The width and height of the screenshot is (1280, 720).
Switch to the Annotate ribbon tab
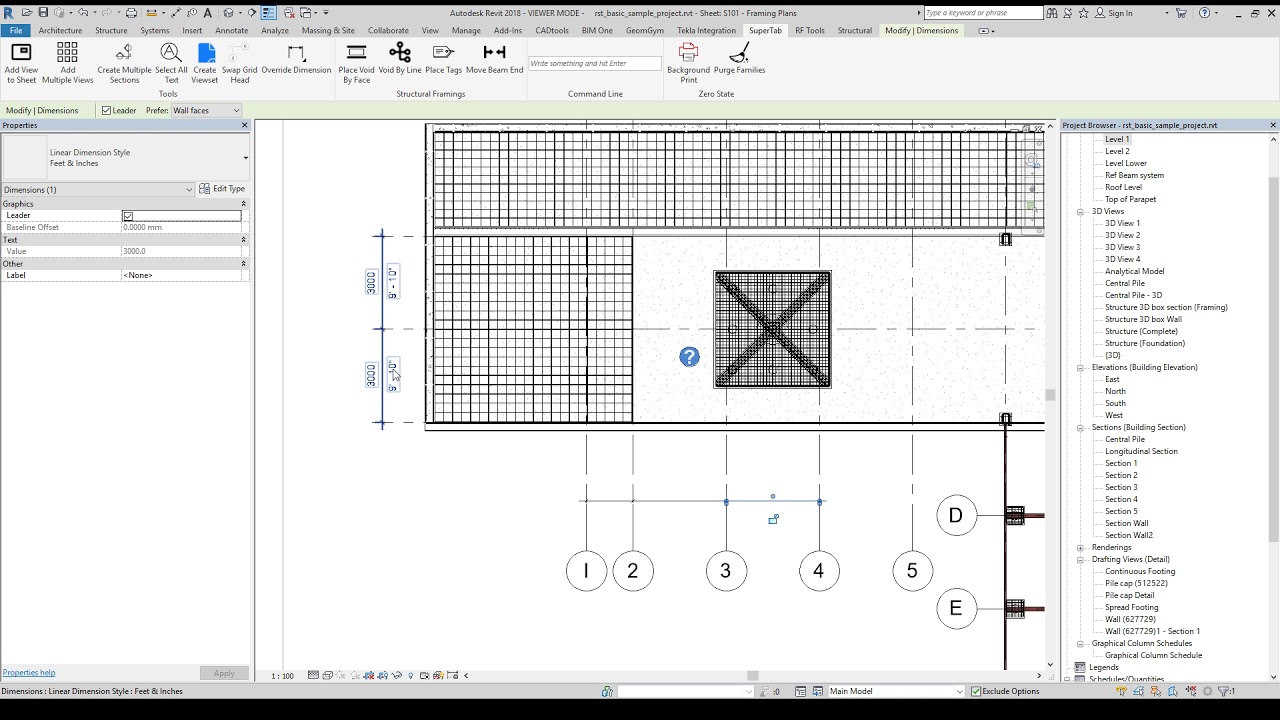[231, 31]
